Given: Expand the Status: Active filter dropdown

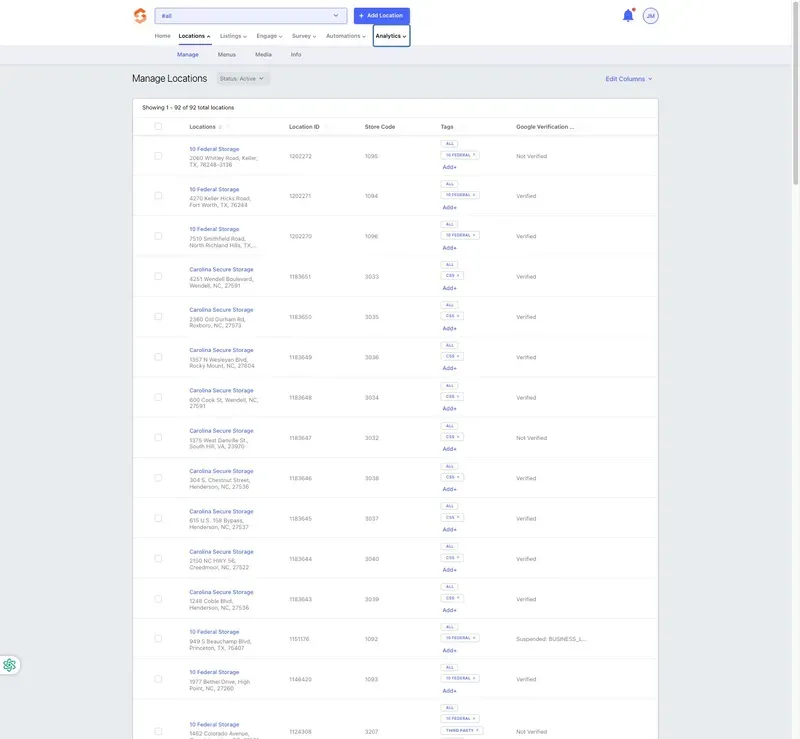Looking at the screenshot, I should 242,79.
